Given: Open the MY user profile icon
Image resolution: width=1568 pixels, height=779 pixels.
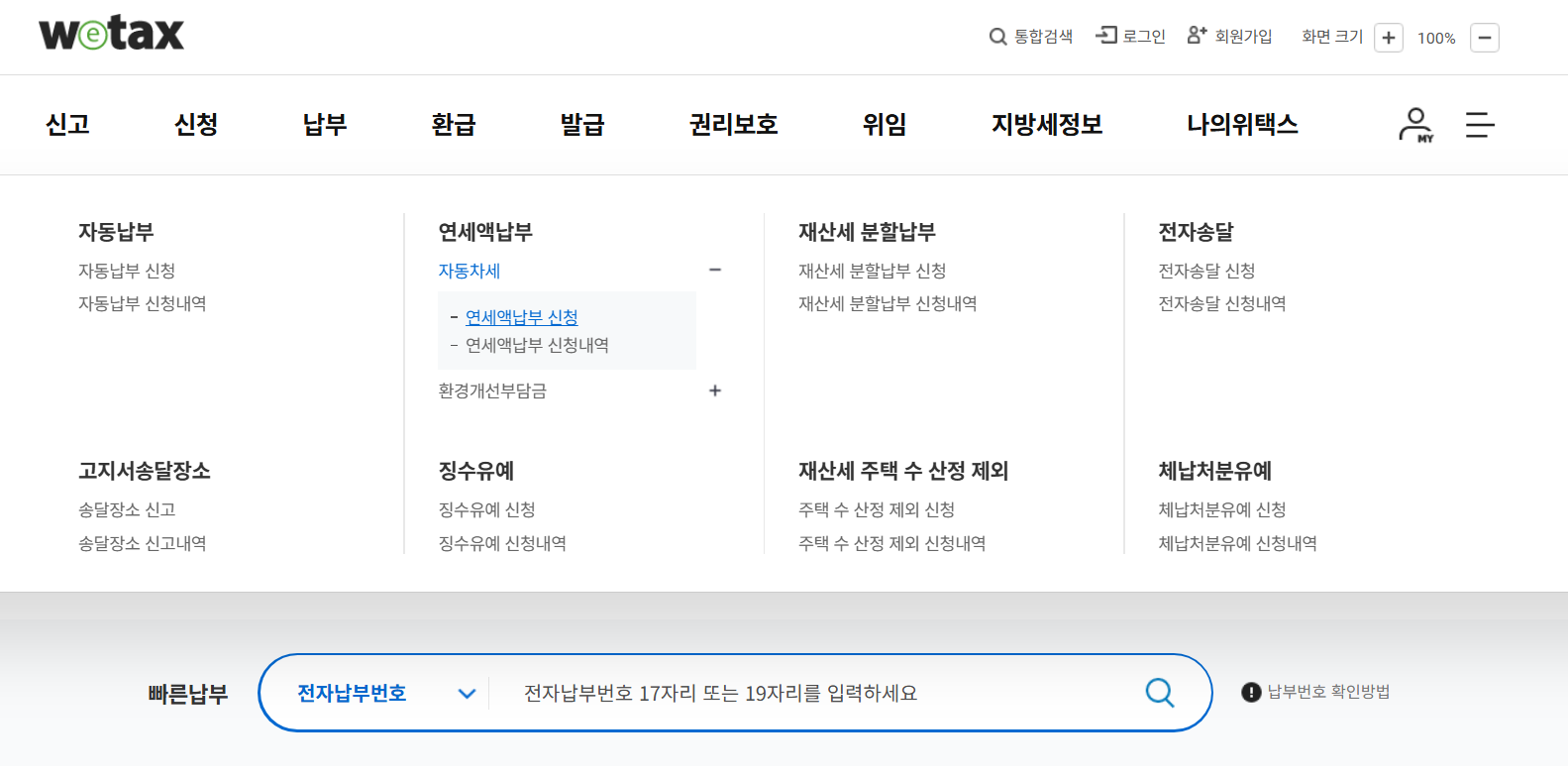Looking at the screenshot, I should pos(1416,125).
